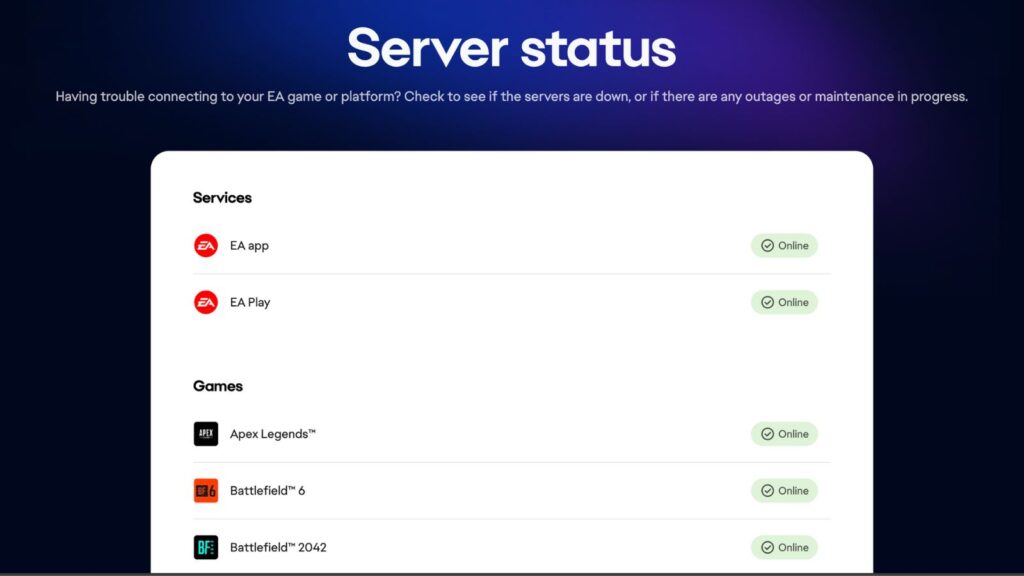The image size is (1024, 576).
Task: Click the checkmark in Battlefield 2042 badge
Action: point(767,547)
